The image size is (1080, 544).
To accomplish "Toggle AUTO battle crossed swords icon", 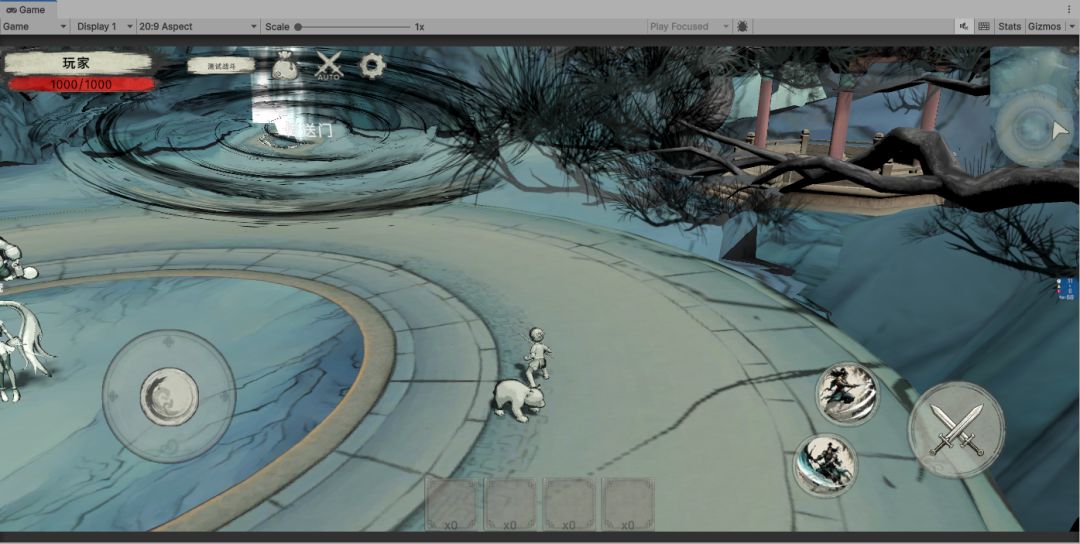I will click(x=329, y=65).
